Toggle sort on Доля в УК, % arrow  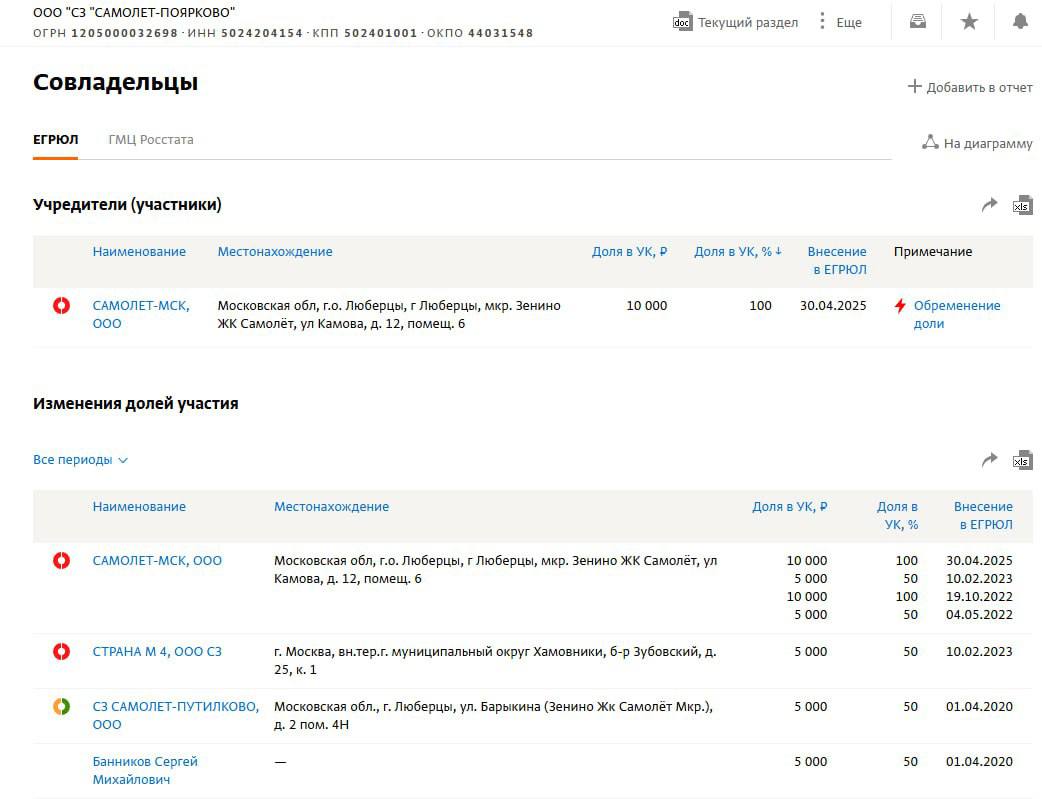click(778, 251)
